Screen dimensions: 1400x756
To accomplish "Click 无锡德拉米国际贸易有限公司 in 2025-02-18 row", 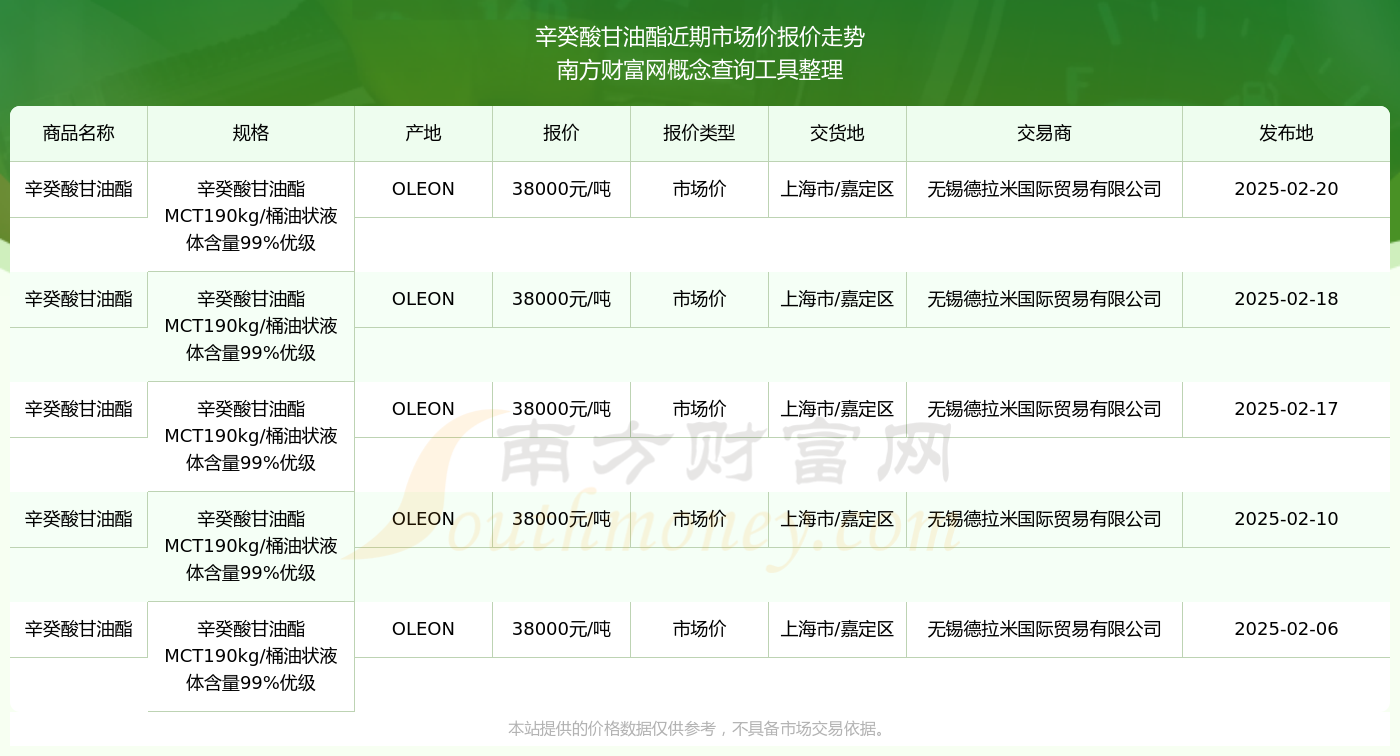I will click(x=1044, y=299).
